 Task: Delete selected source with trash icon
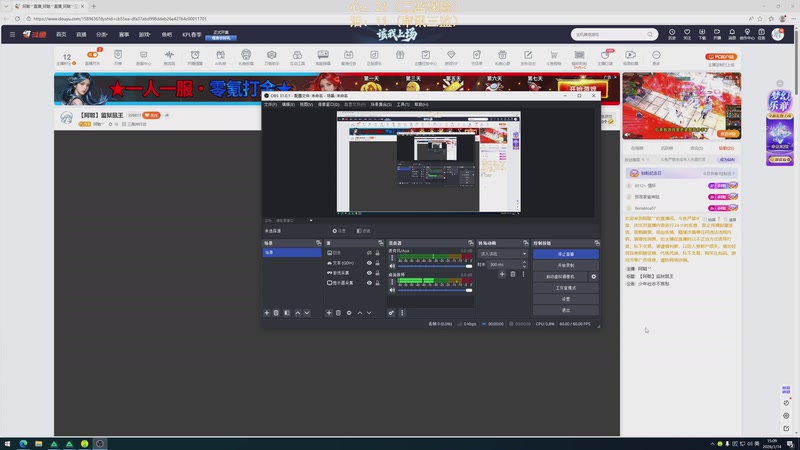(x=338, y=313)
